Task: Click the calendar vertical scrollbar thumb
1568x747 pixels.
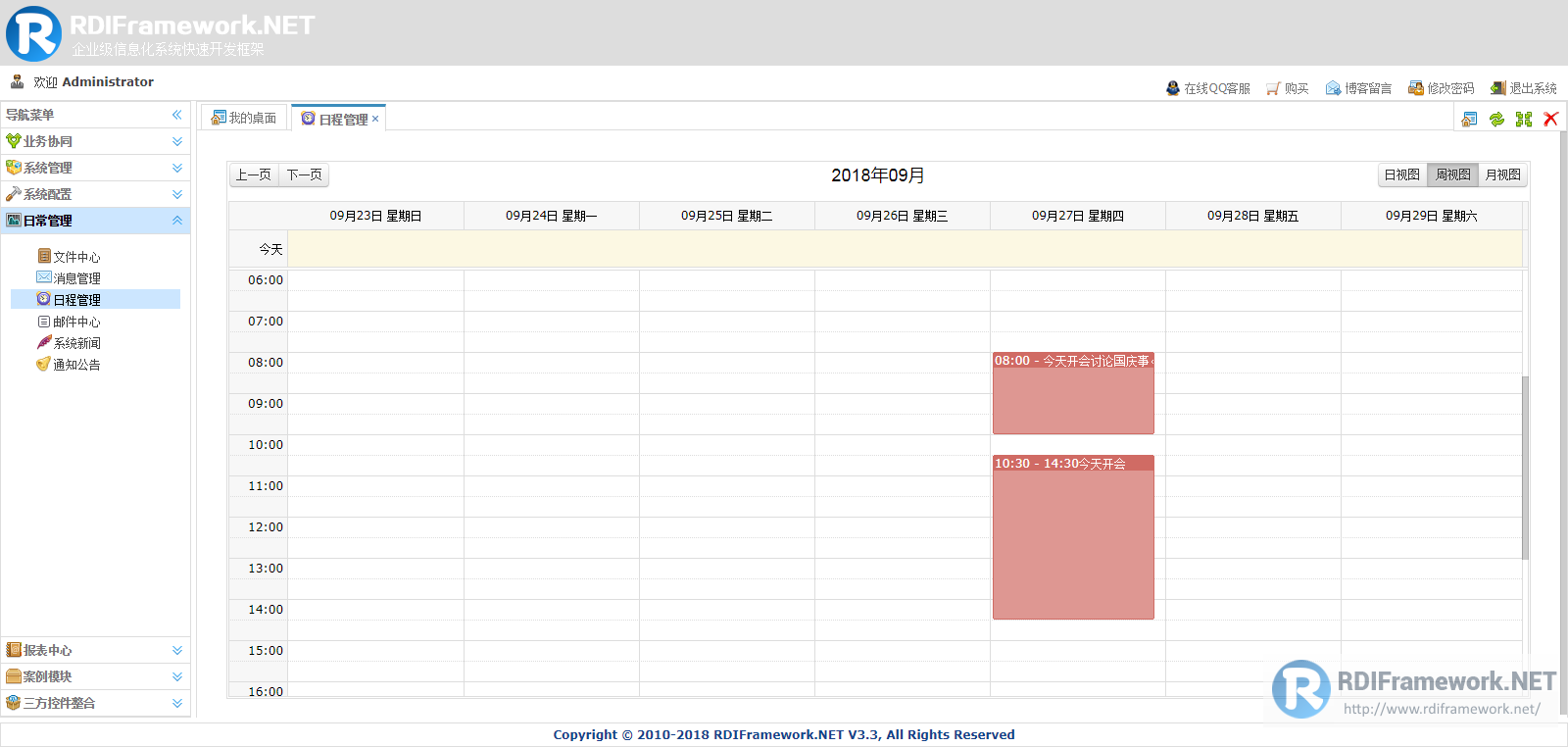Action: pos(1525,468)
